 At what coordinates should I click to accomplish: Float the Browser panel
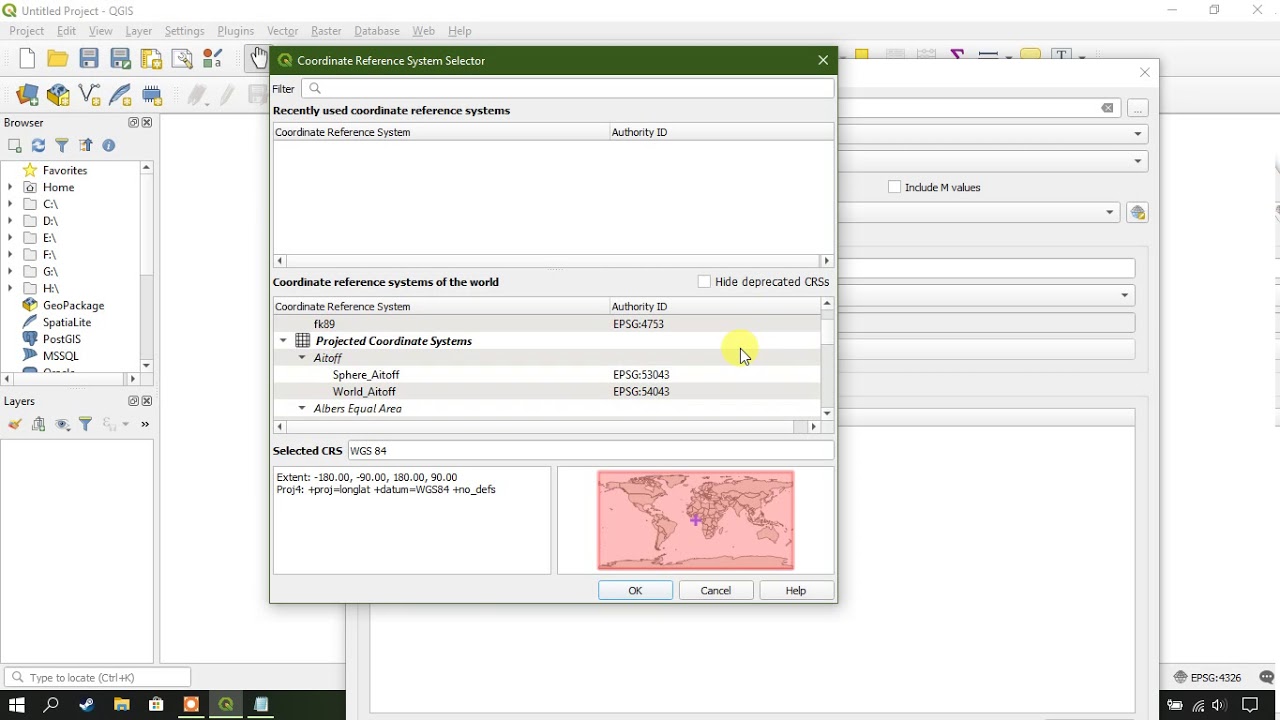point(133,123)
